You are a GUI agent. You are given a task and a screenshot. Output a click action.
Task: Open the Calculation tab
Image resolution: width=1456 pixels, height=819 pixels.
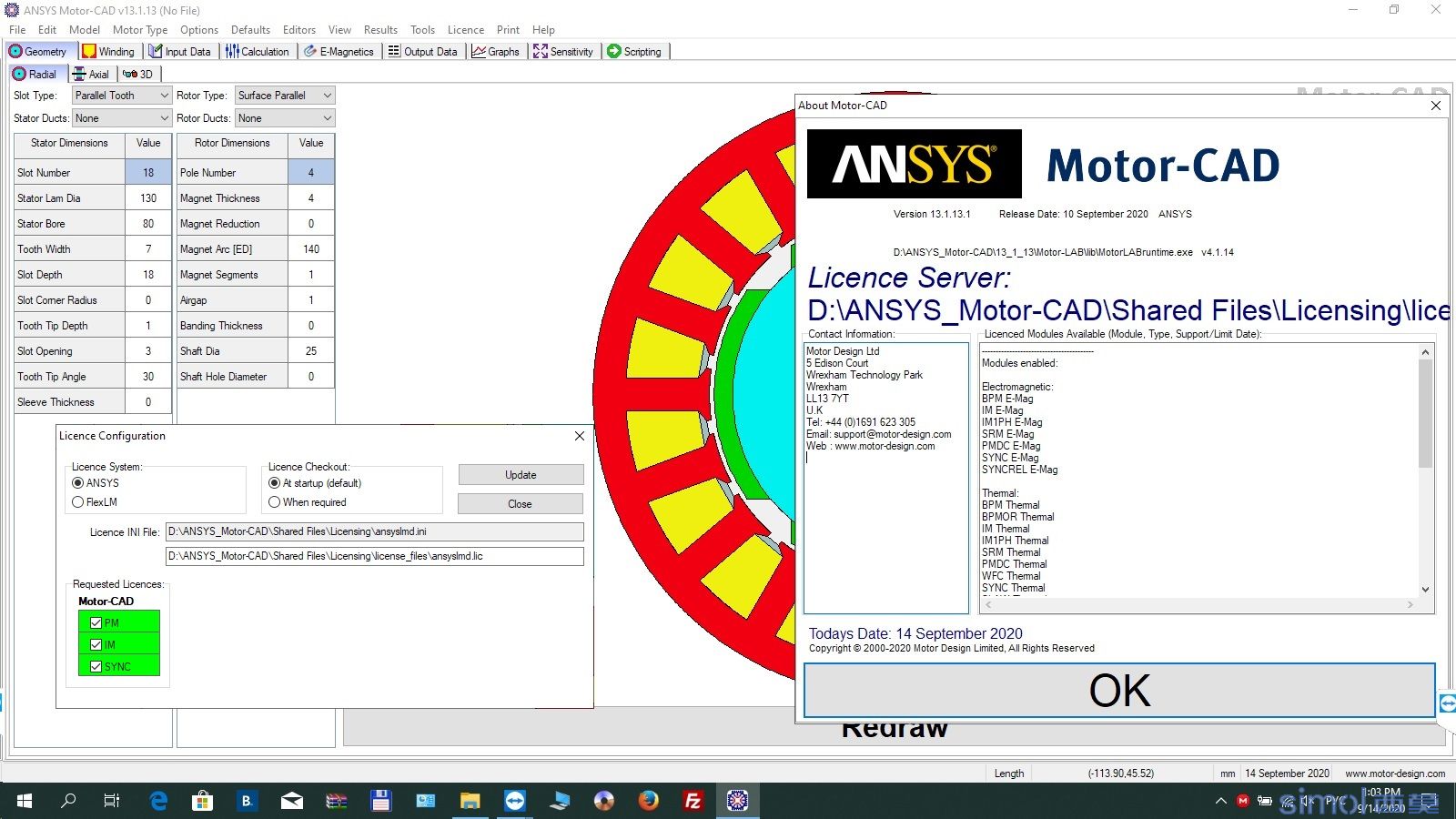tap(258, 52)
